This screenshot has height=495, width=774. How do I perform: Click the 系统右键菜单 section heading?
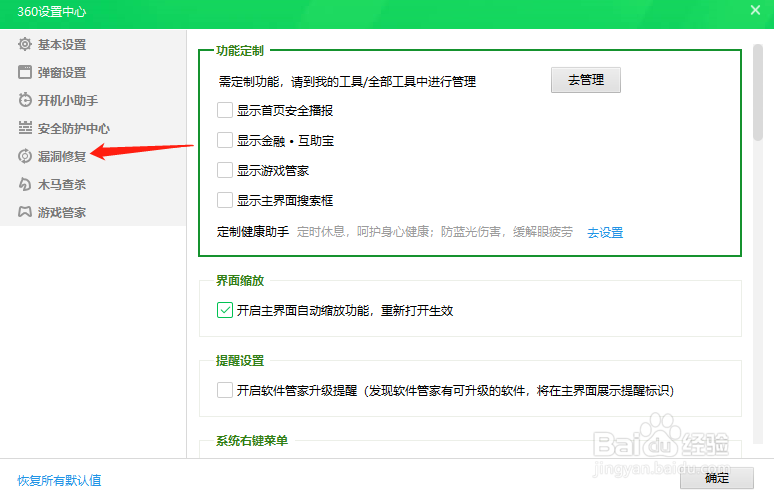coord(252,441)
